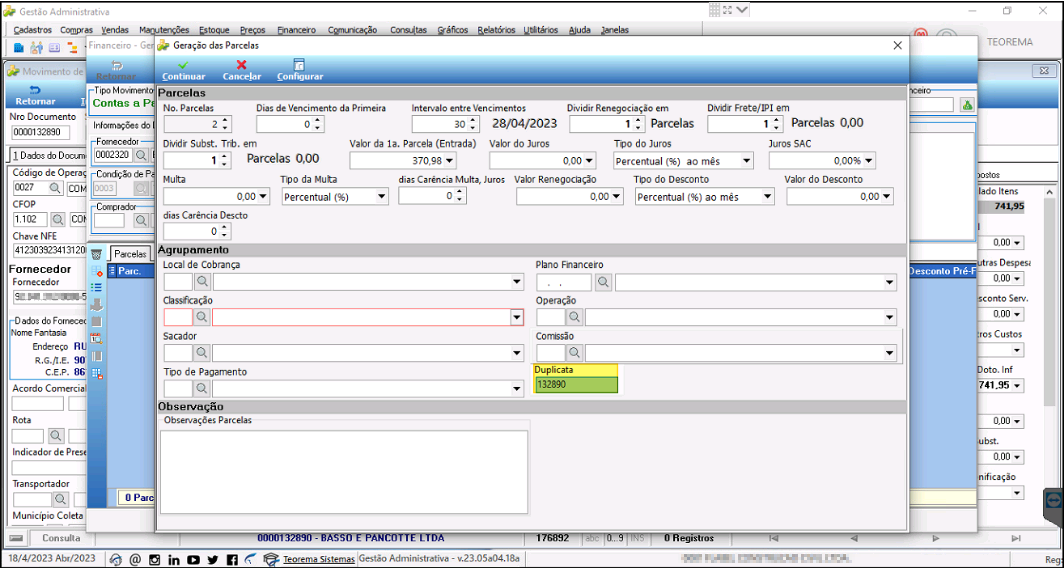Screen dimensions: 1064x568
Task: Open the Utilitários menu
Action: click(x=541, y=30)
